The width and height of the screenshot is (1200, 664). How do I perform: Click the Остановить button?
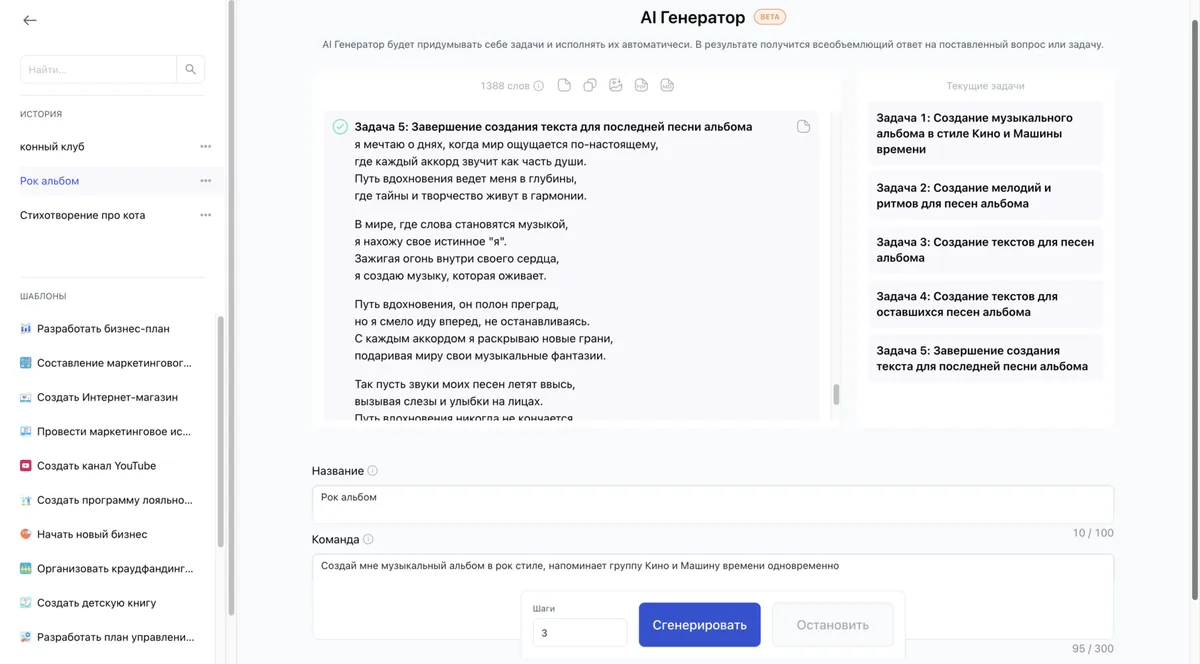pos(832,624)
